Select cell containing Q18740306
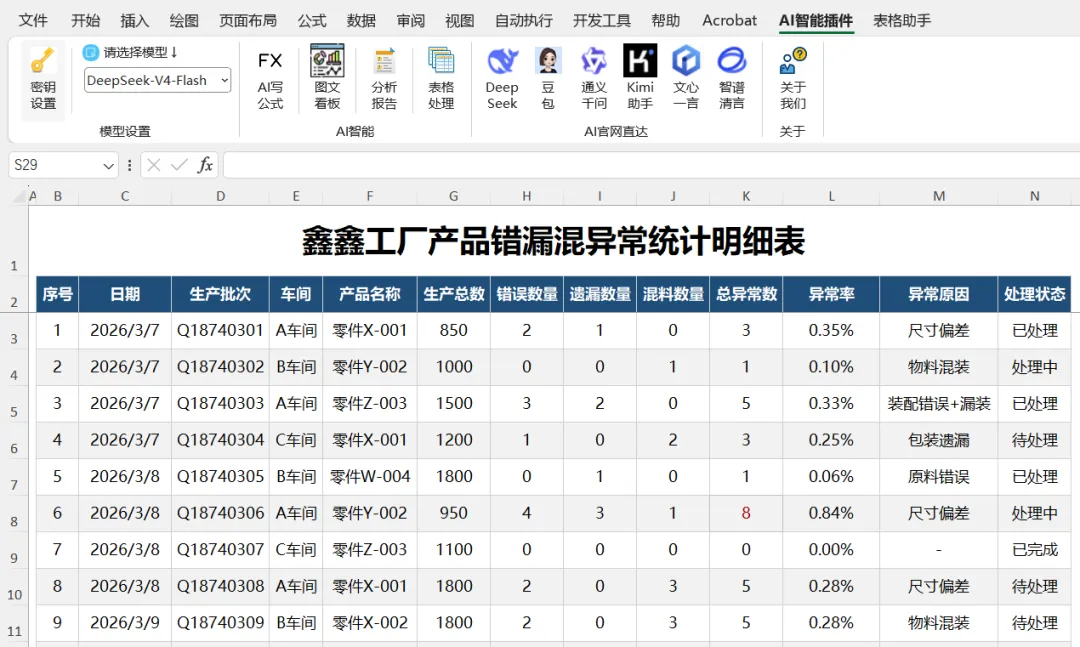 (220, 513)
